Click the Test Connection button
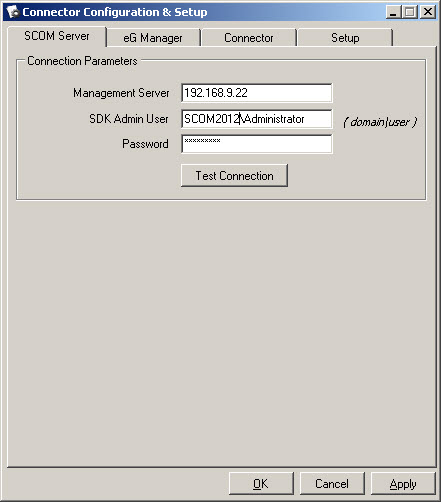441x502 pixels. pos(234,175)
